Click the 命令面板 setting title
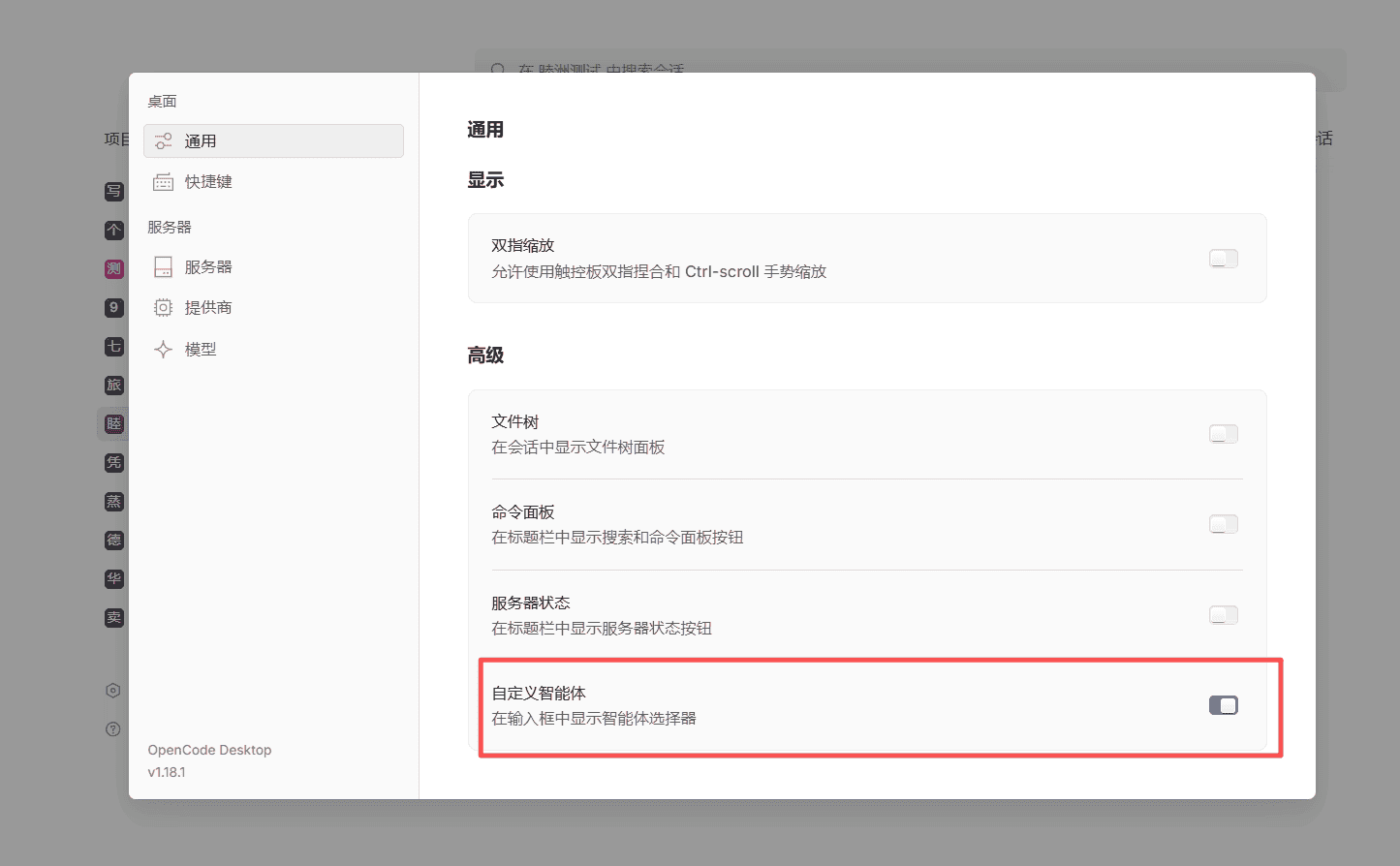Image resolution: width=1400 pixels, height=866 pixels. pos(523,511)
